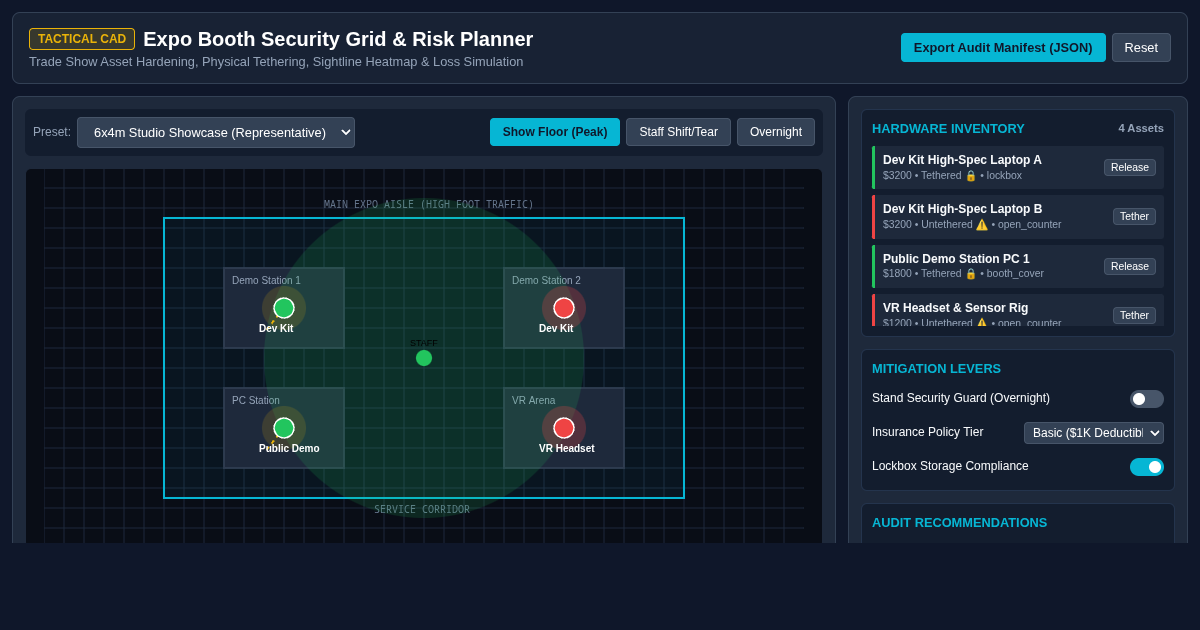Open Insurance Policy Tier dropdown
Viewport: 1200px width, 630px height.
(x=1094, y=433)
